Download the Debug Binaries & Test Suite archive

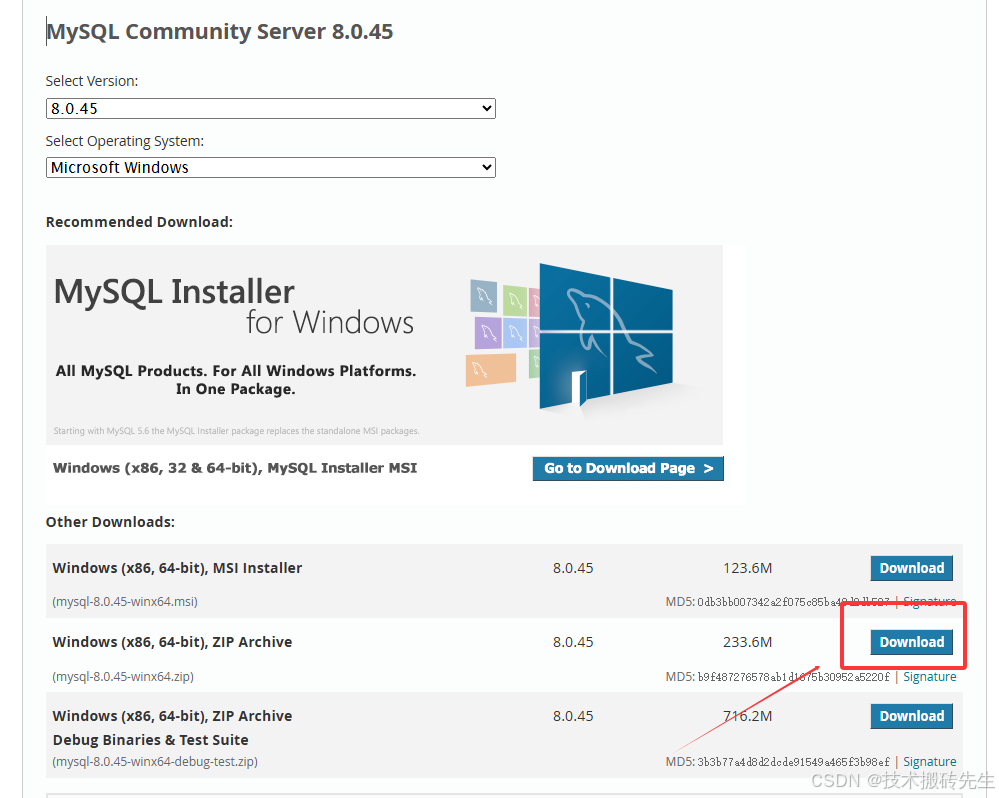[x=911, y=716]
